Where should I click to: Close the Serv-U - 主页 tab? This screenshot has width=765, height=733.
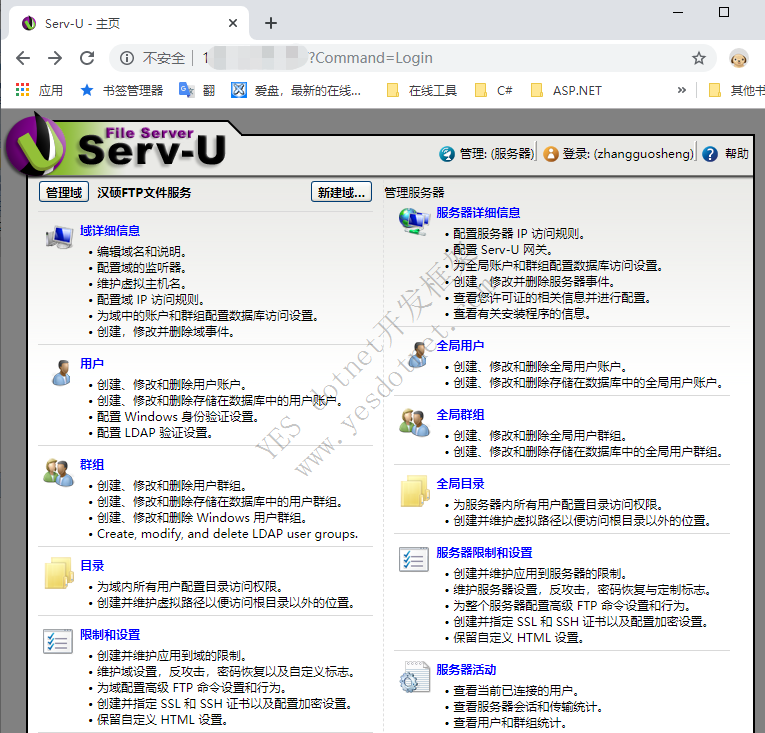[233, 23]
